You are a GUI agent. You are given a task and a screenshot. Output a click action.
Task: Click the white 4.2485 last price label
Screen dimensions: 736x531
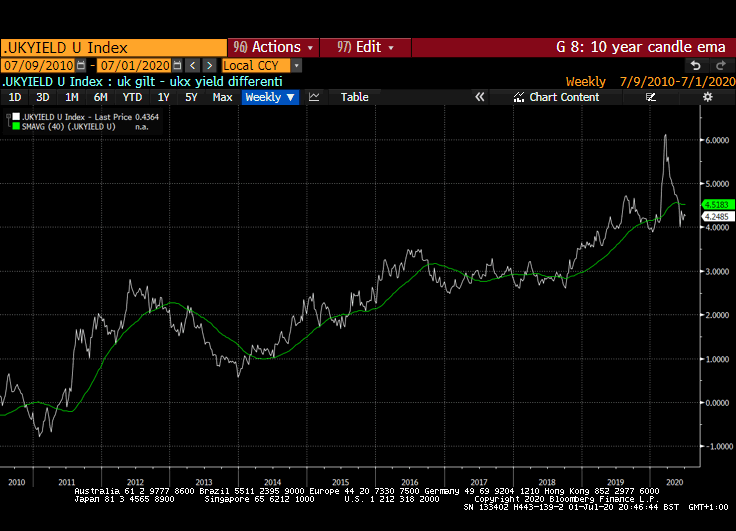tap(718, 216)
